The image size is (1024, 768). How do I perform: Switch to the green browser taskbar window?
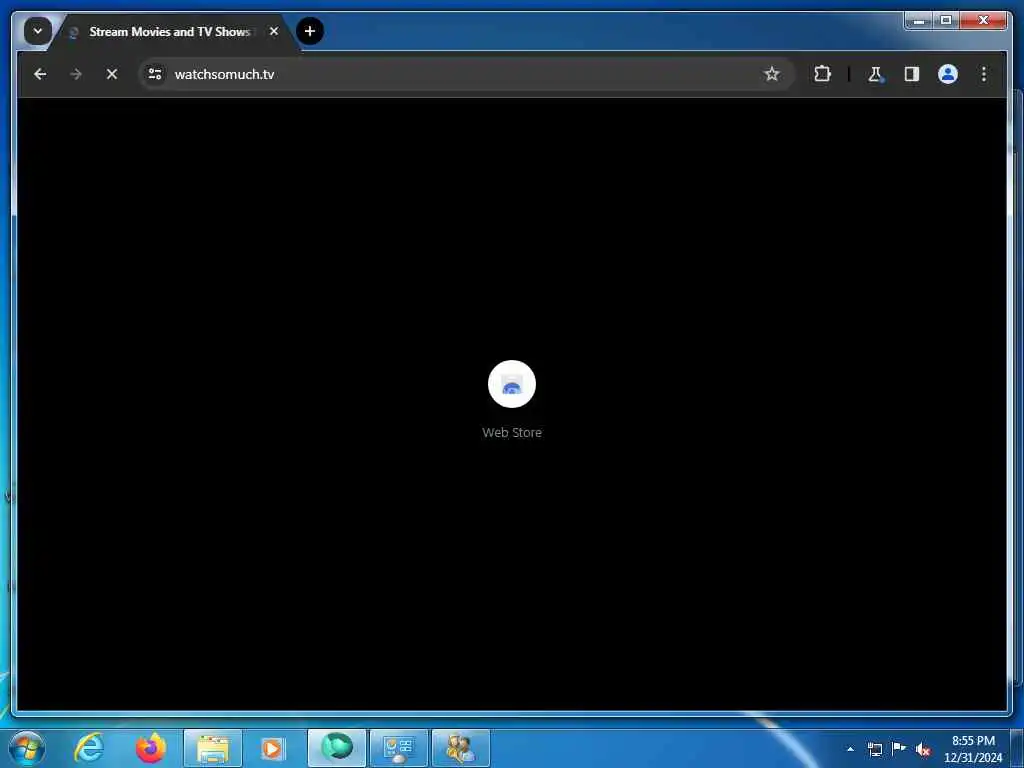tap(337, 748)
